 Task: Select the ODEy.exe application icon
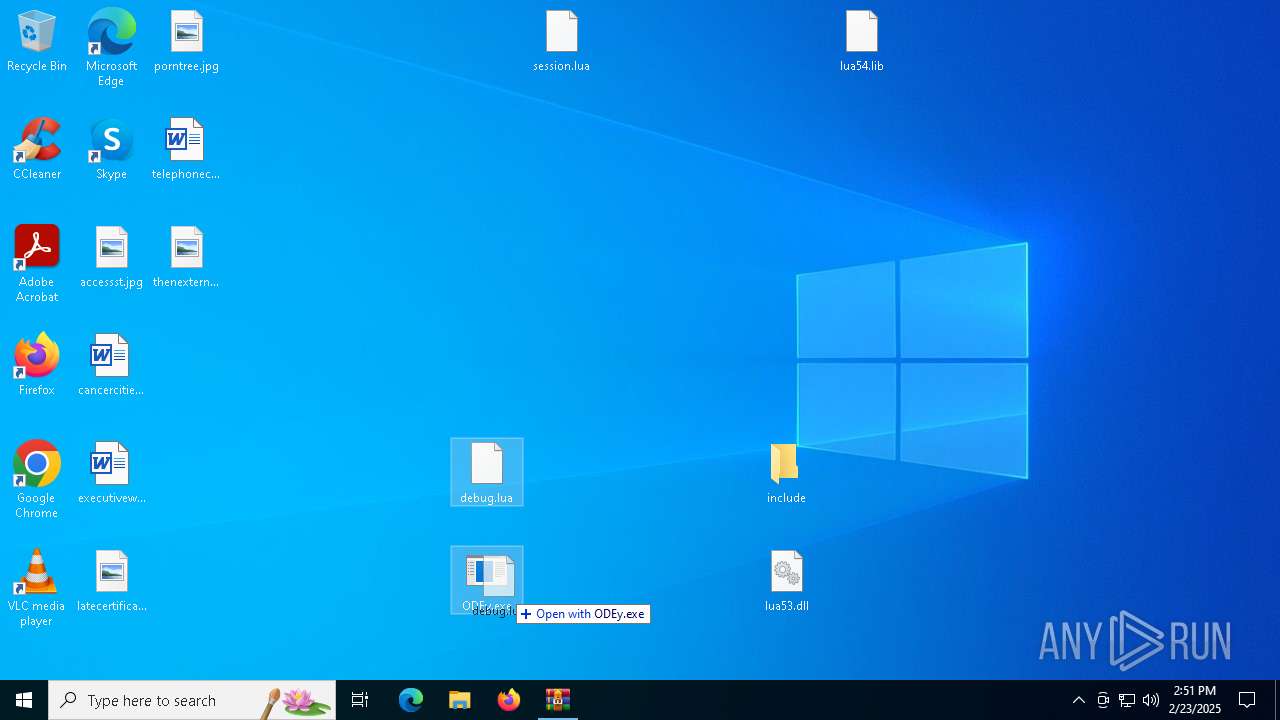(487, 580)
